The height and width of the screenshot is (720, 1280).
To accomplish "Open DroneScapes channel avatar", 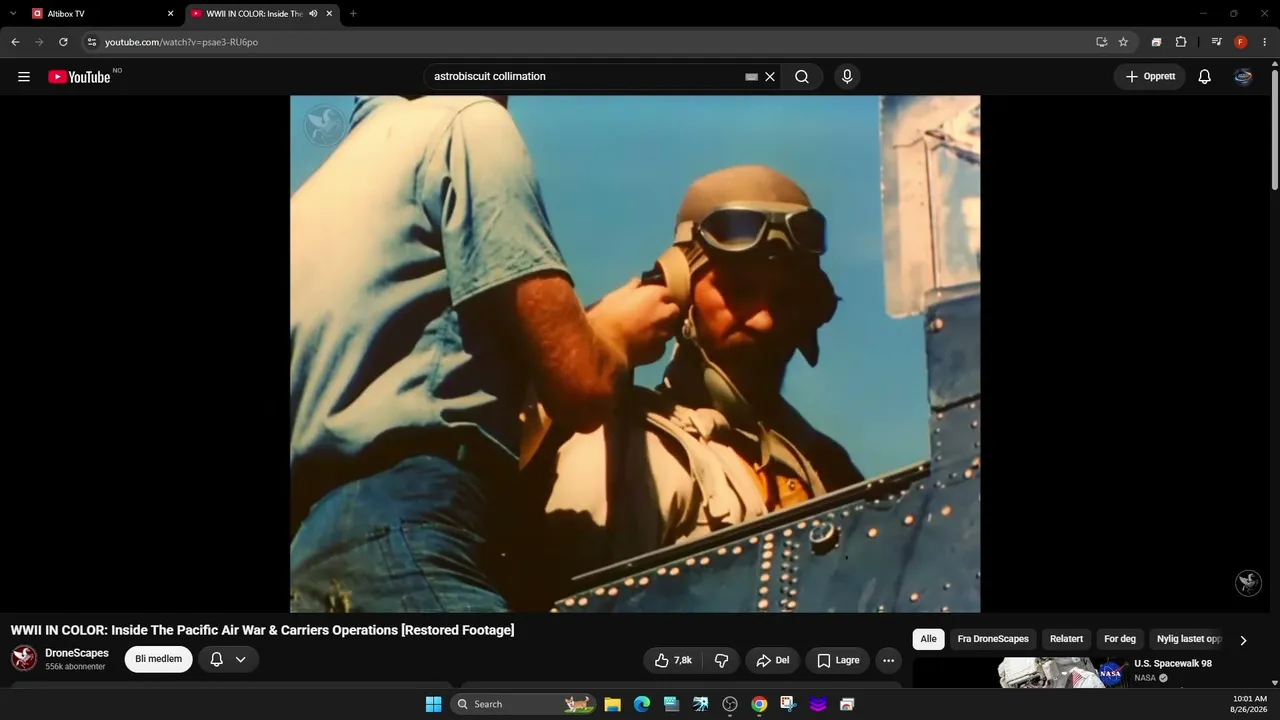I will coord(24,658).
